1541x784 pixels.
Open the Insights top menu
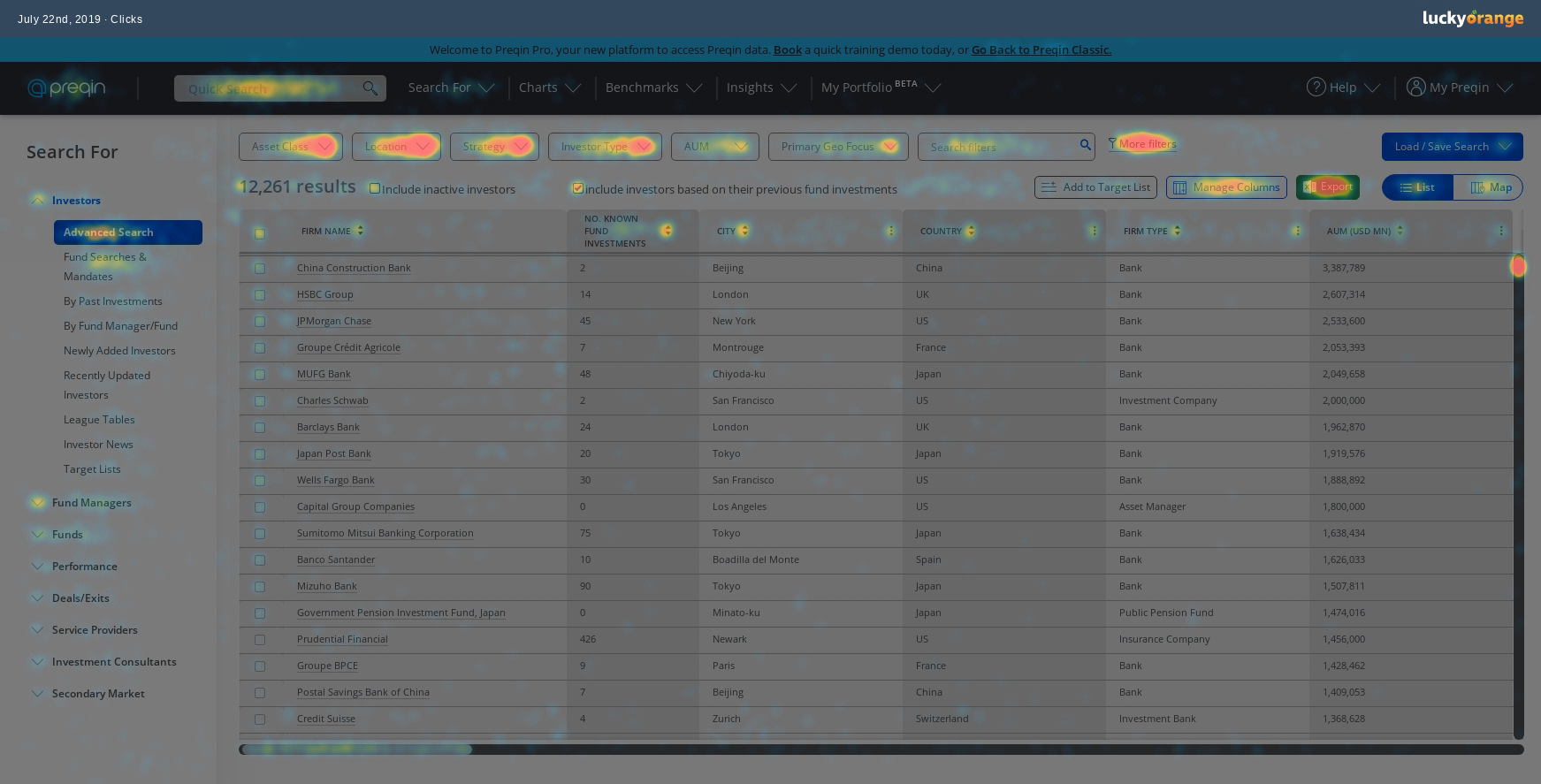(761, 88)
